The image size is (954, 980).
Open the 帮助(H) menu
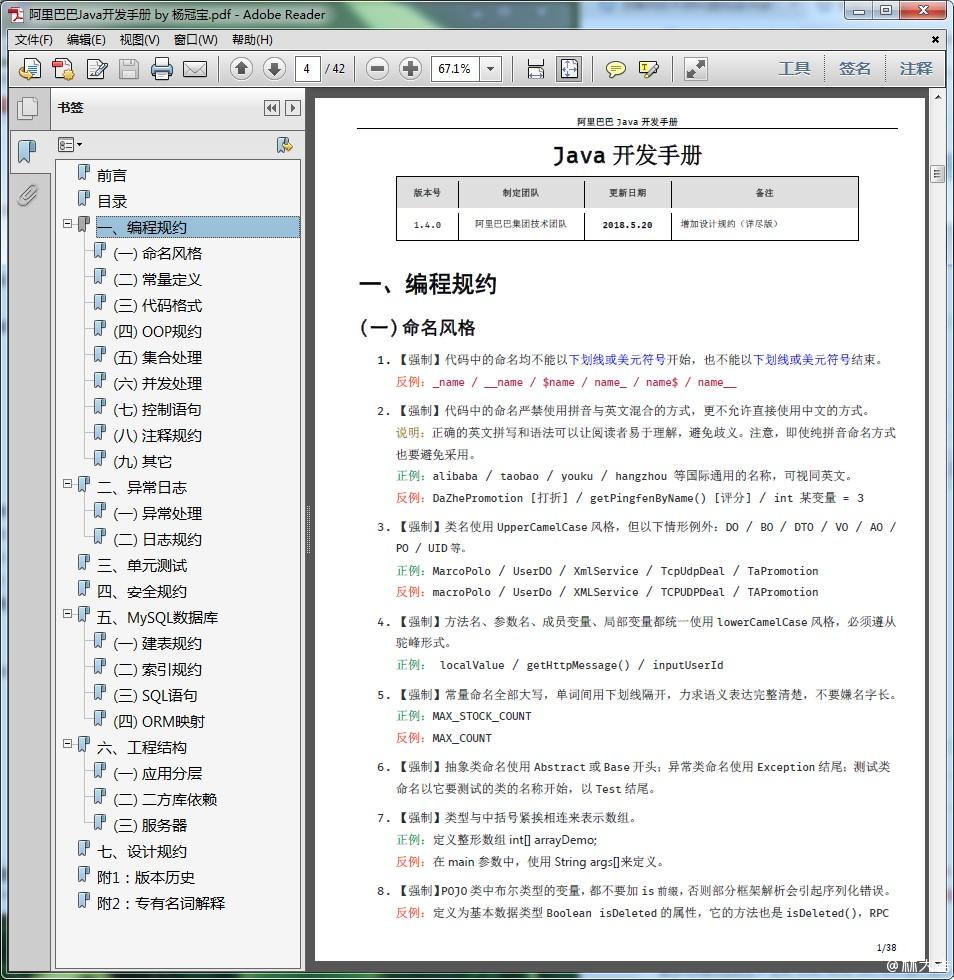pyautogui.click(x=252, y=39)
